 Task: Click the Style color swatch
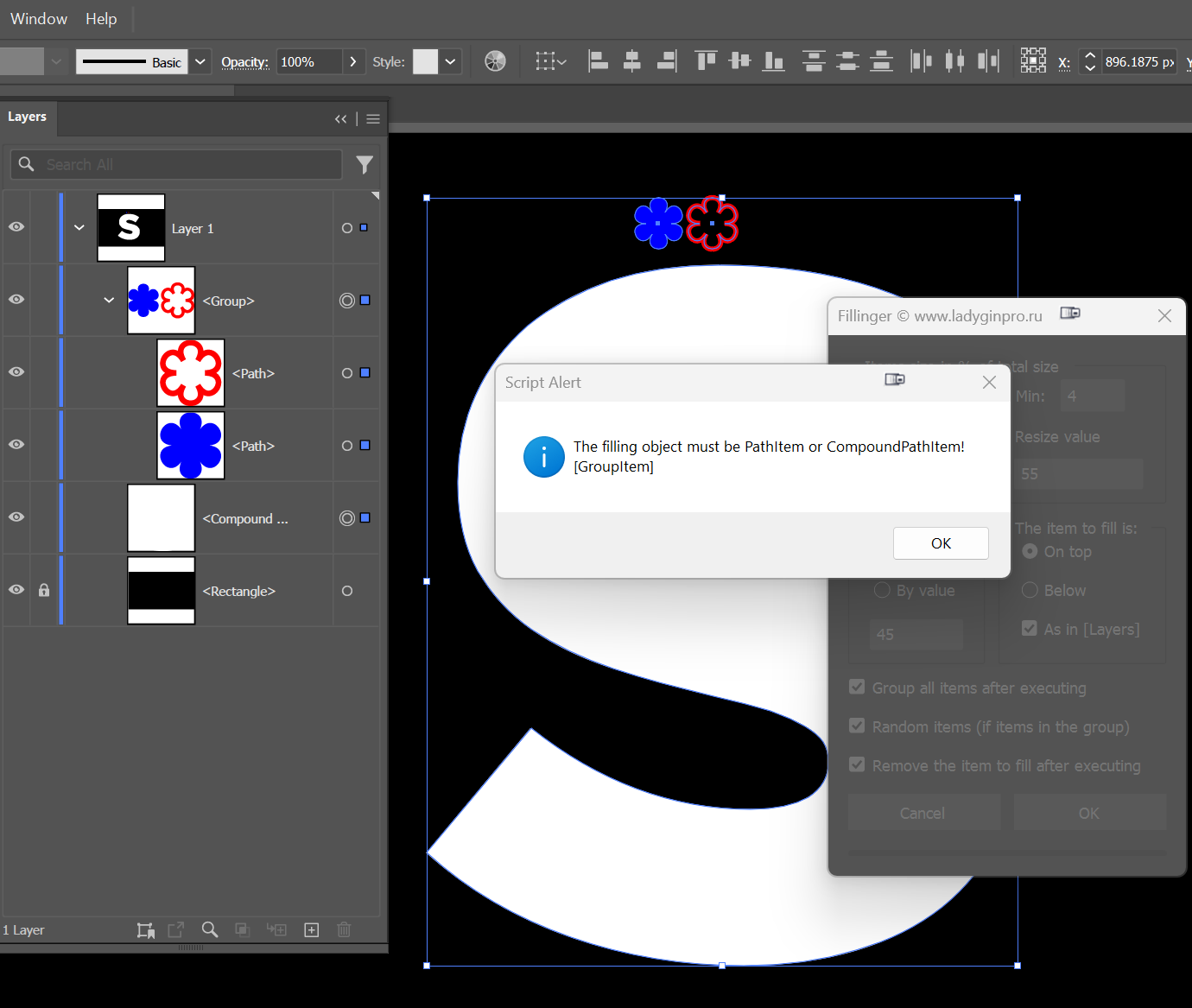pos(425,61)
